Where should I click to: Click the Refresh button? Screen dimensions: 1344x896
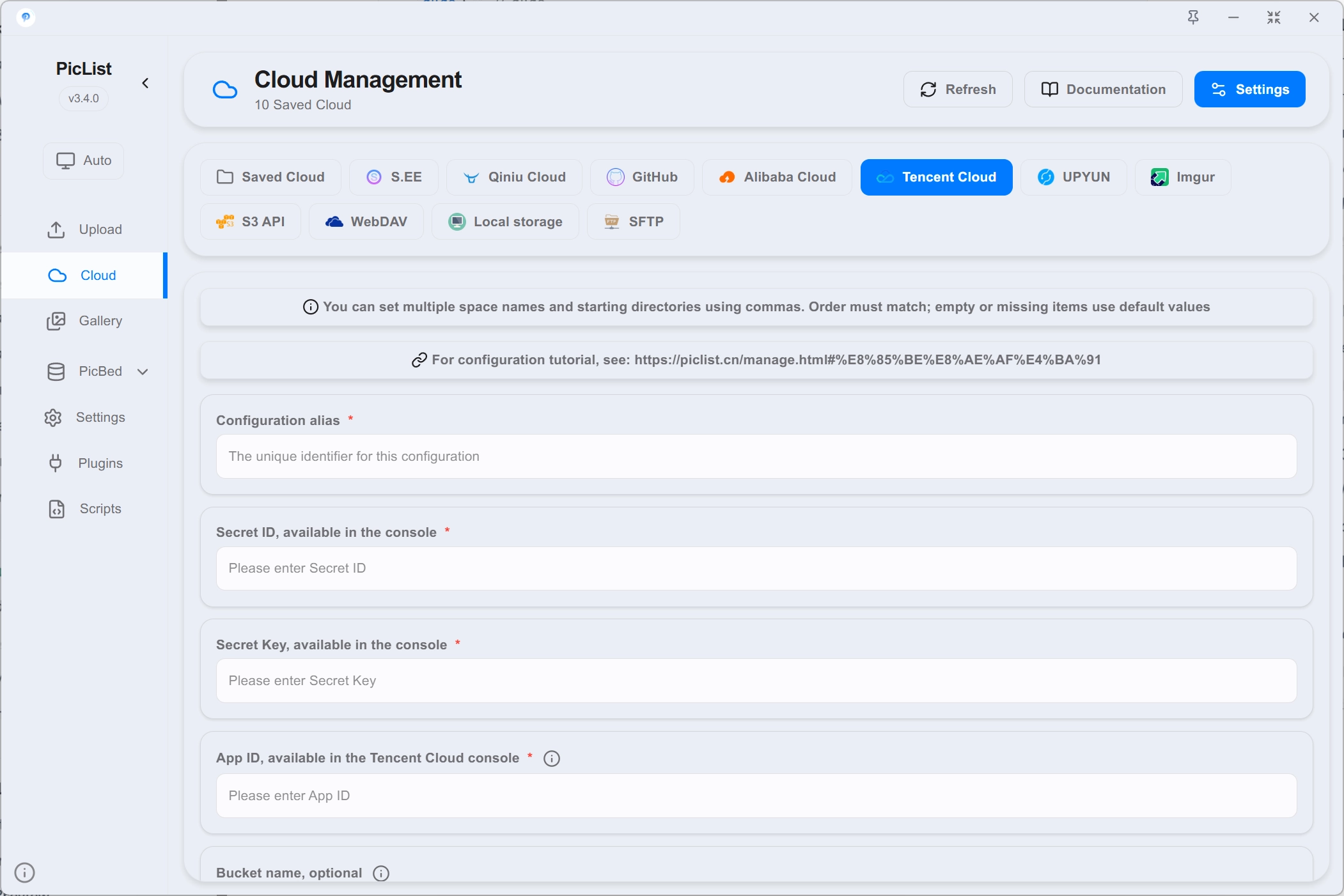point(958,89)
